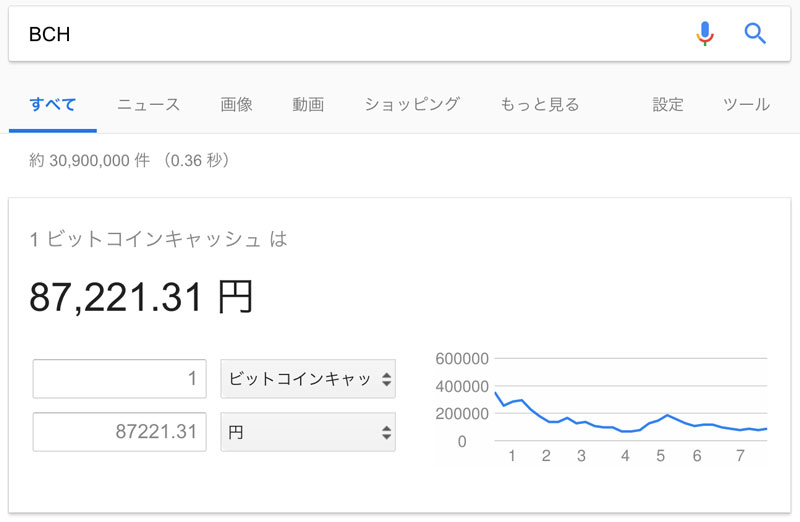The height and width of the screenshot is (522, 800).
Task: Click the stepper arrows on the Bitcoin Cash selector
Action: pyautogui.click(x=386, y=379)
